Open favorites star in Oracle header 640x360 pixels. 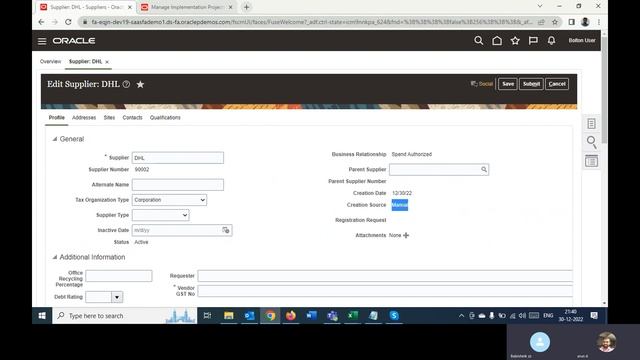515,40
